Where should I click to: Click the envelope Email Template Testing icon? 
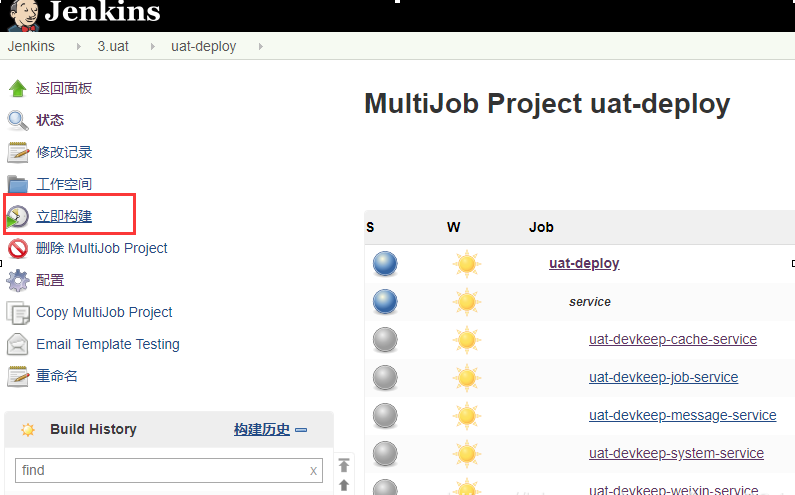coord(18,344)
